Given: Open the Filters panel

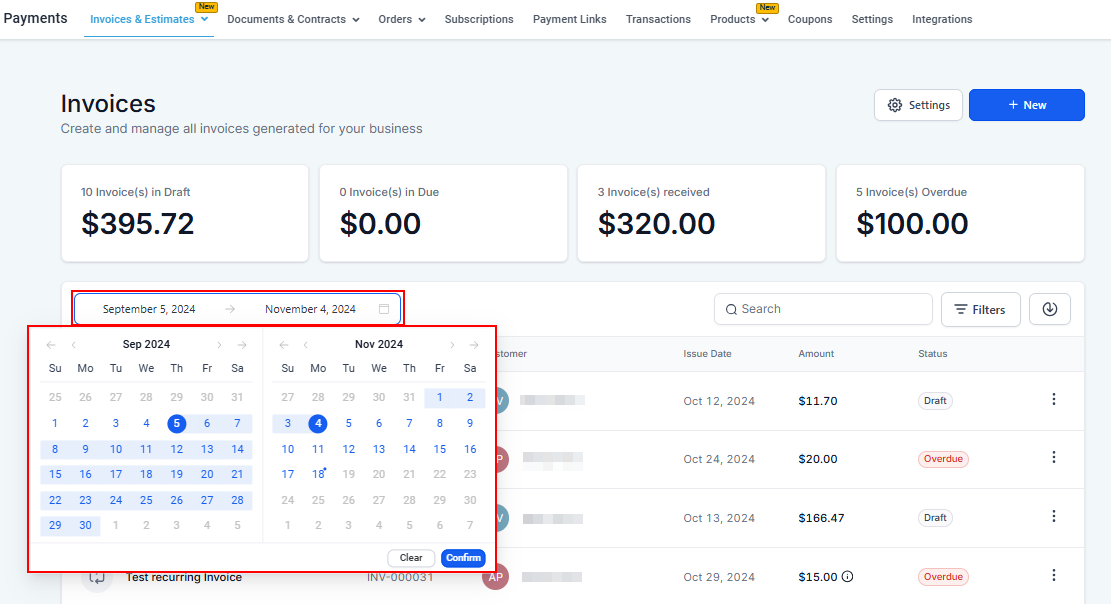Looking at the screenshot, I should tap(980, 310).
